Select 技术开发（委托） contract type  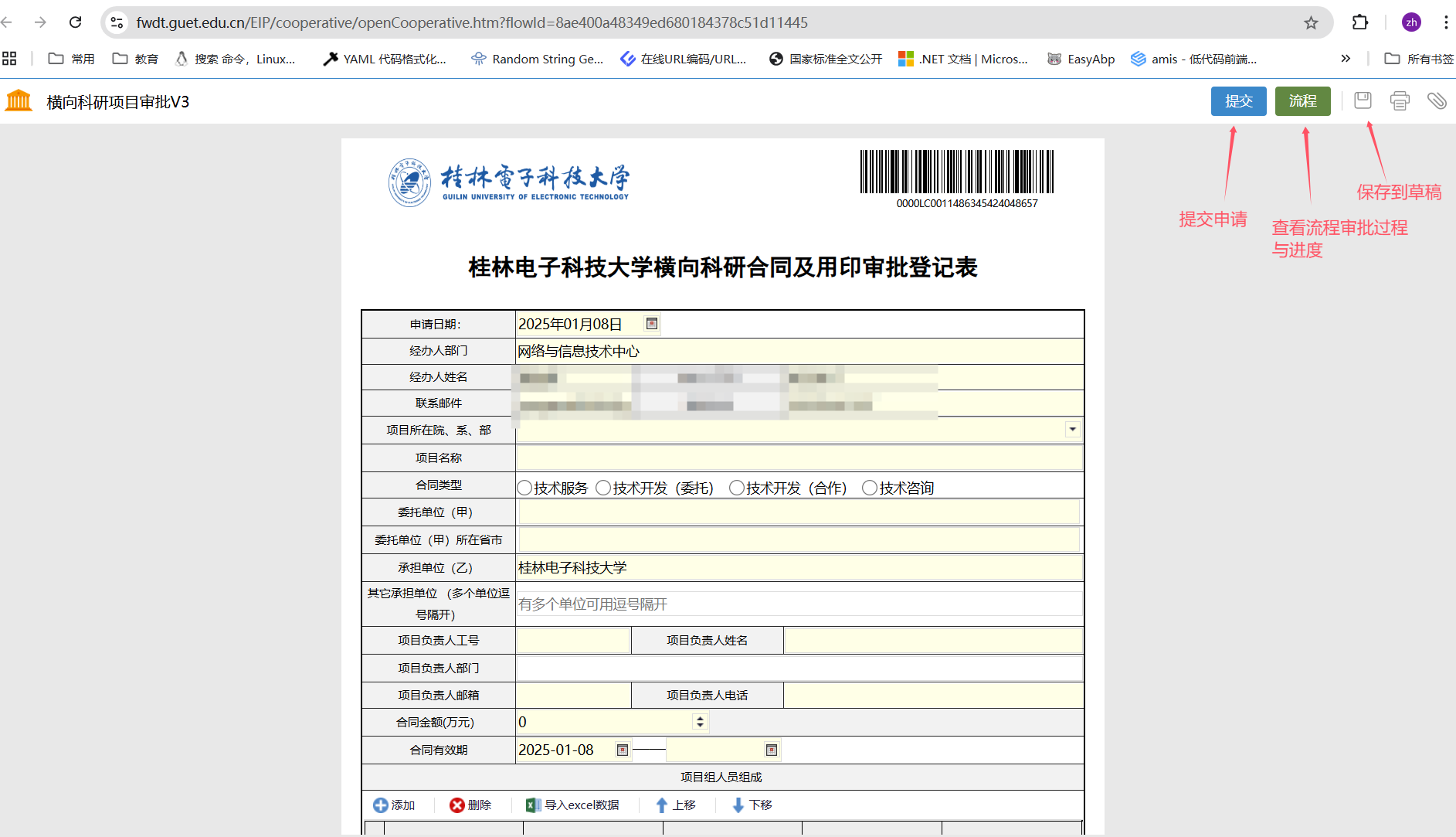[604, 488]
